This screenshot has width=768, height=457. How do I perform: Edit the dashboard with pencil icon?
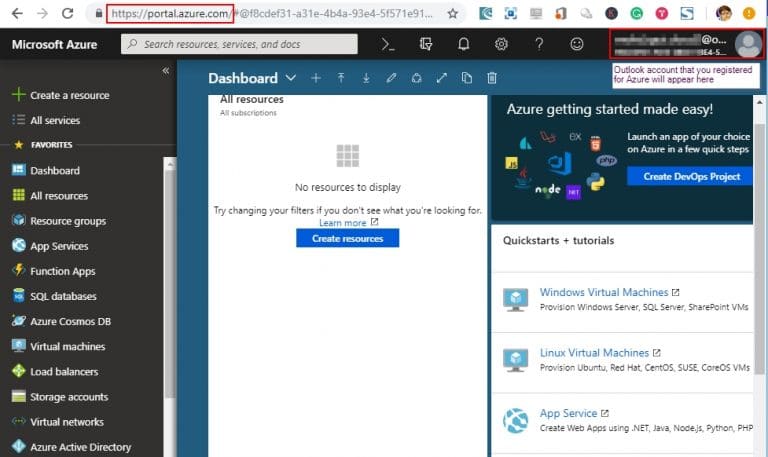pos(391,78)
